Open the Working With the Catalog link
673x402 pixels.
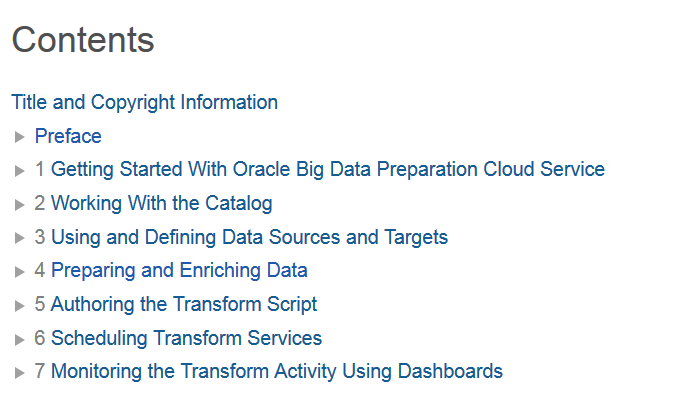click(x=161, y=204)
